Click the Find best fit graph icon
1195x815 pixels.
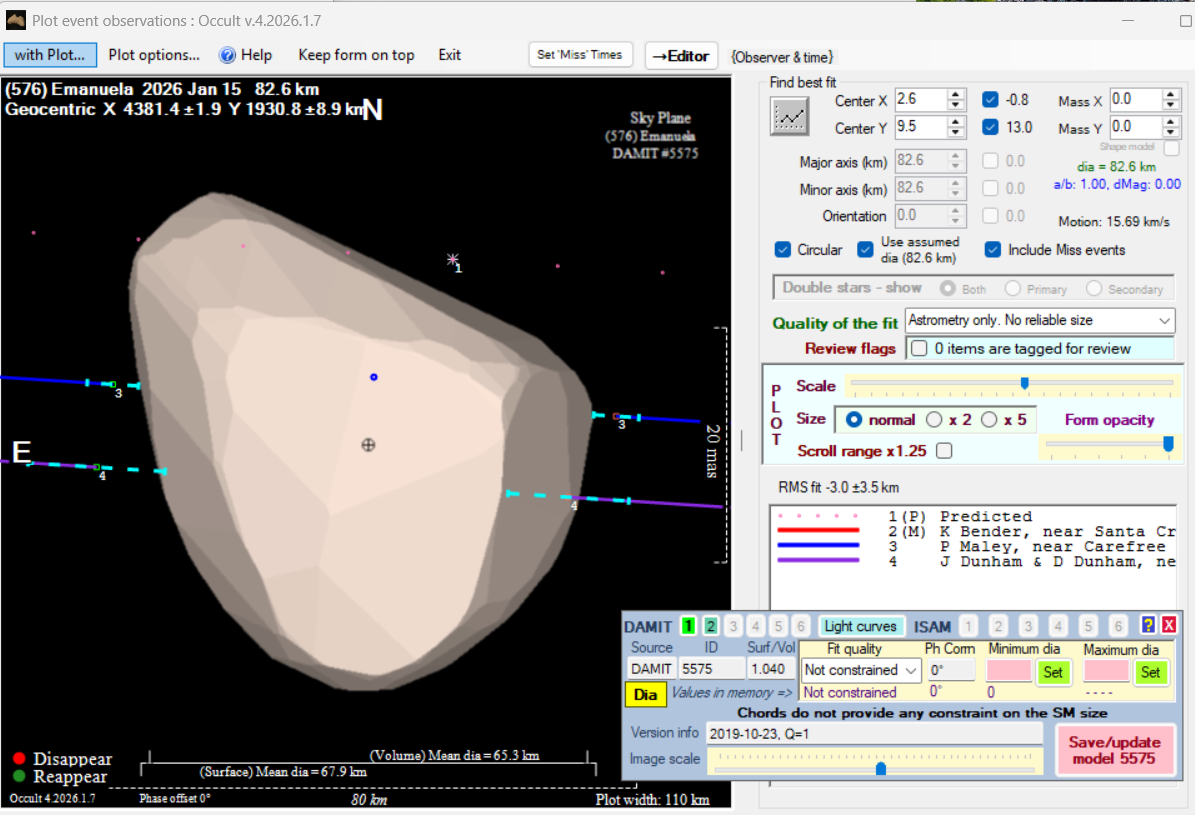tap(790, 116)
